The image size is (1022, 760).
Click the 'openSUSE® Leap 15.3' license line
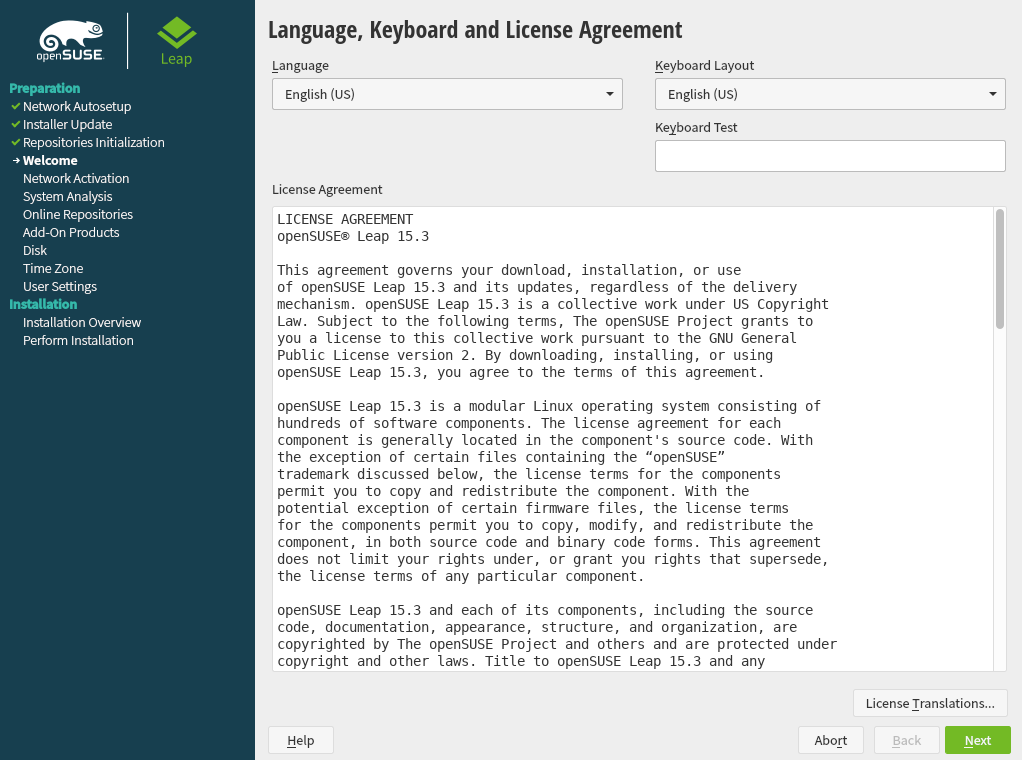(x=353, y=236)
